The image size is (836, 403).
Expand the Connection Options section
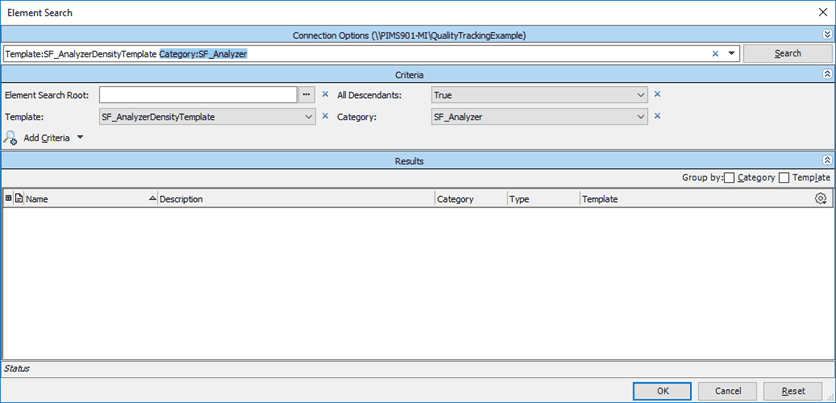pyautogui.click(x=827, y=35)
